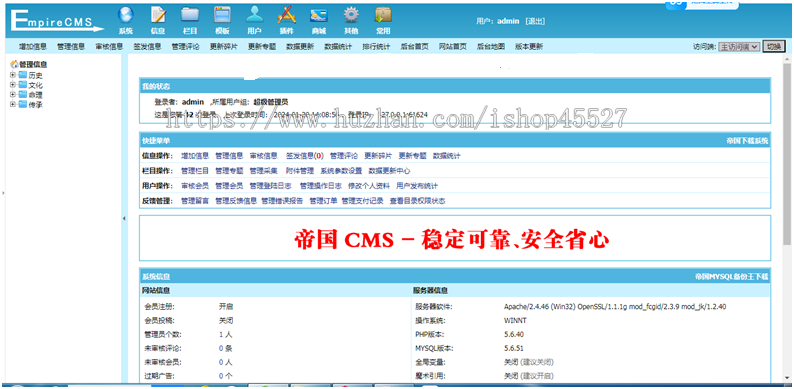The image size is (794, 389).
Task: Click the 切换 button
Action: (773, 47)
